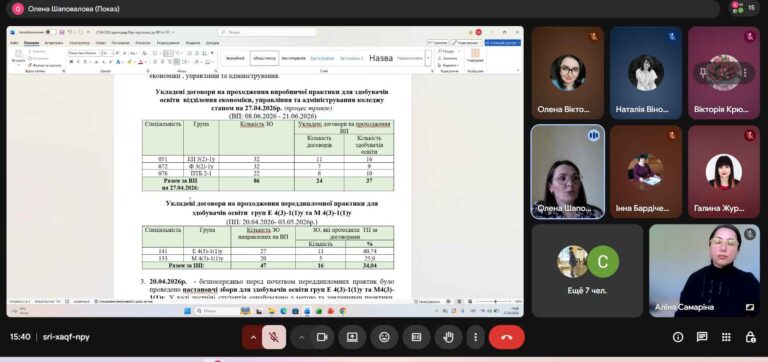The image size is (768, 362).
Task: Open video settings chevron beside the camera
Action: pyautogui.click(x=301, y=337)
